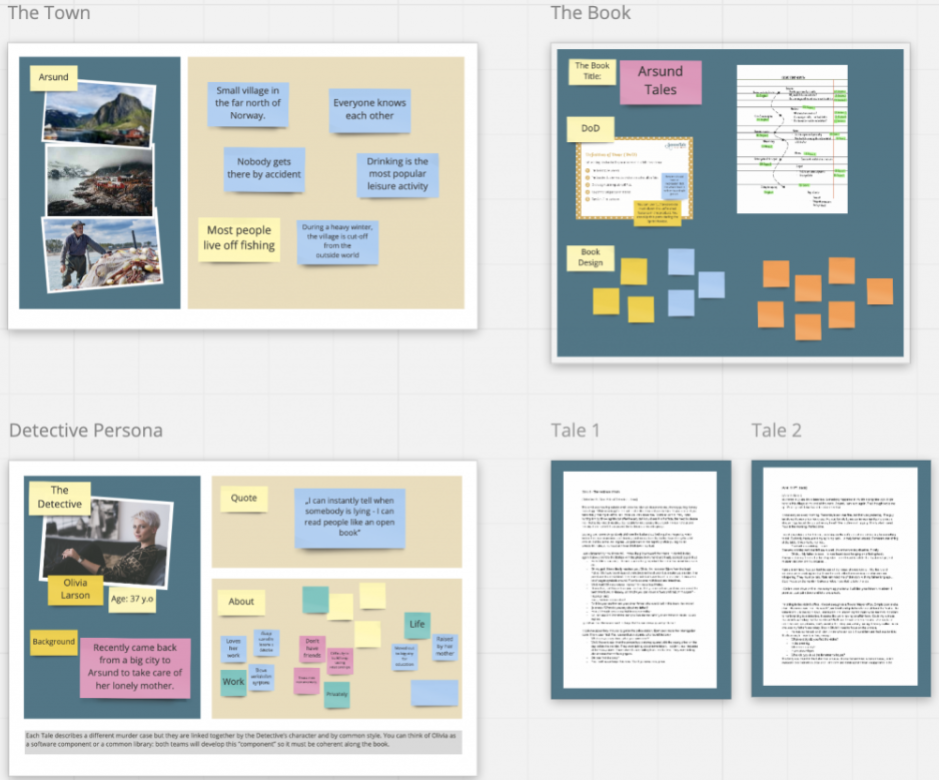Select the "Age: 37 y.o" note
The image size is (939, 780).
[x=132, y=599]
